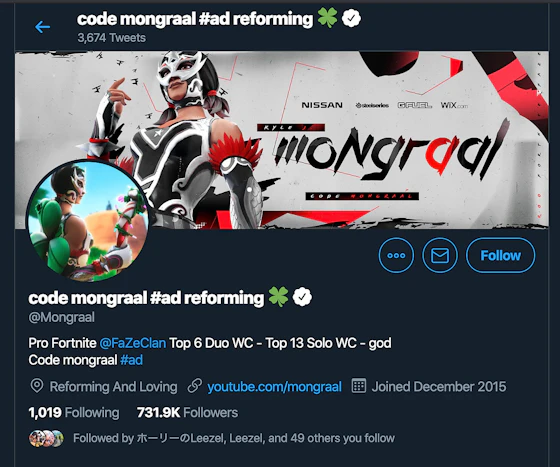Open the three-dot more options menu
The image size is (560, 467).
tap(396, 255)
